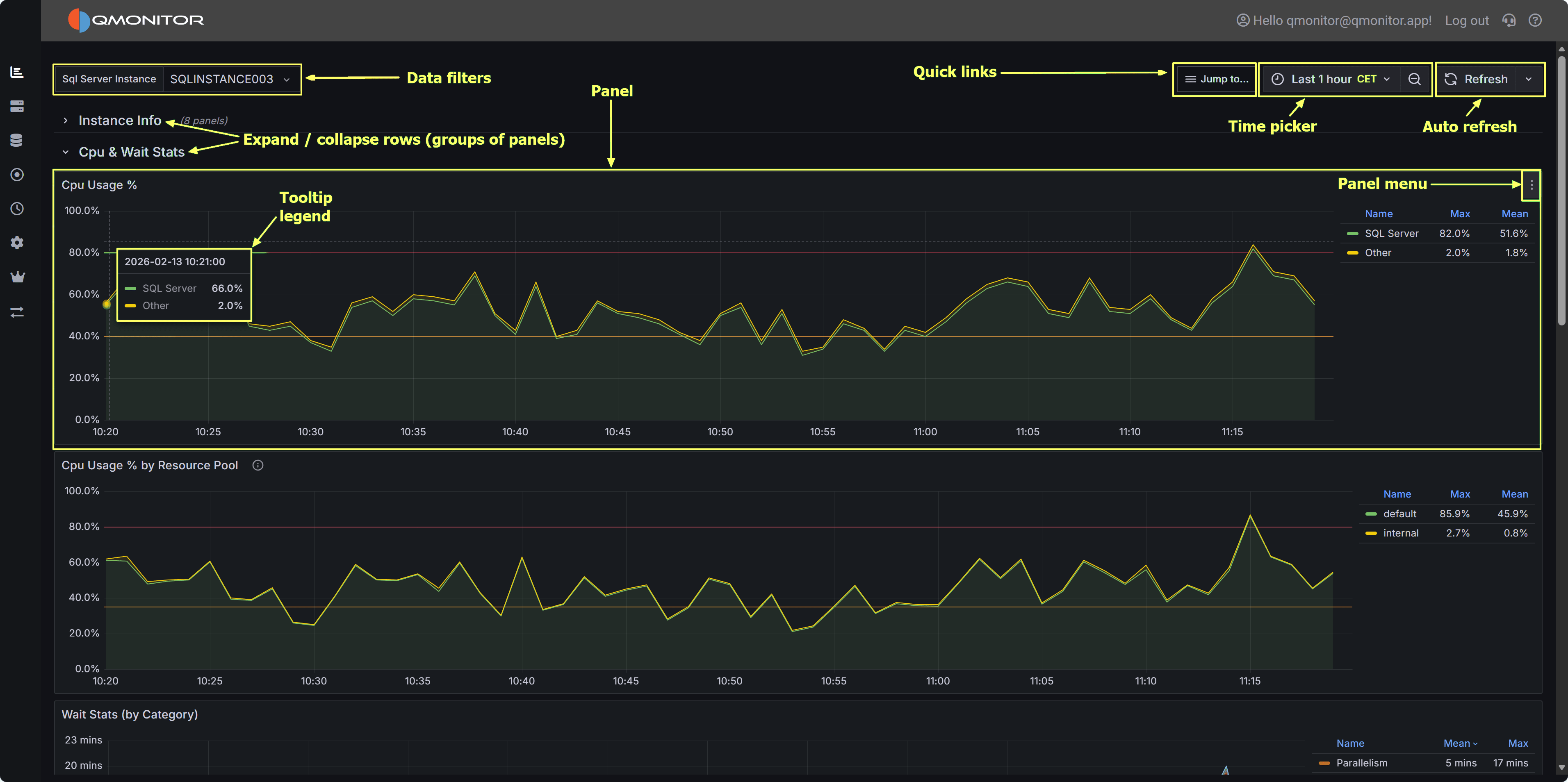Open the servers icon in the sidebar
Image resolution: width=1568 pixels, height=782 pixels.
pos(17,106)
